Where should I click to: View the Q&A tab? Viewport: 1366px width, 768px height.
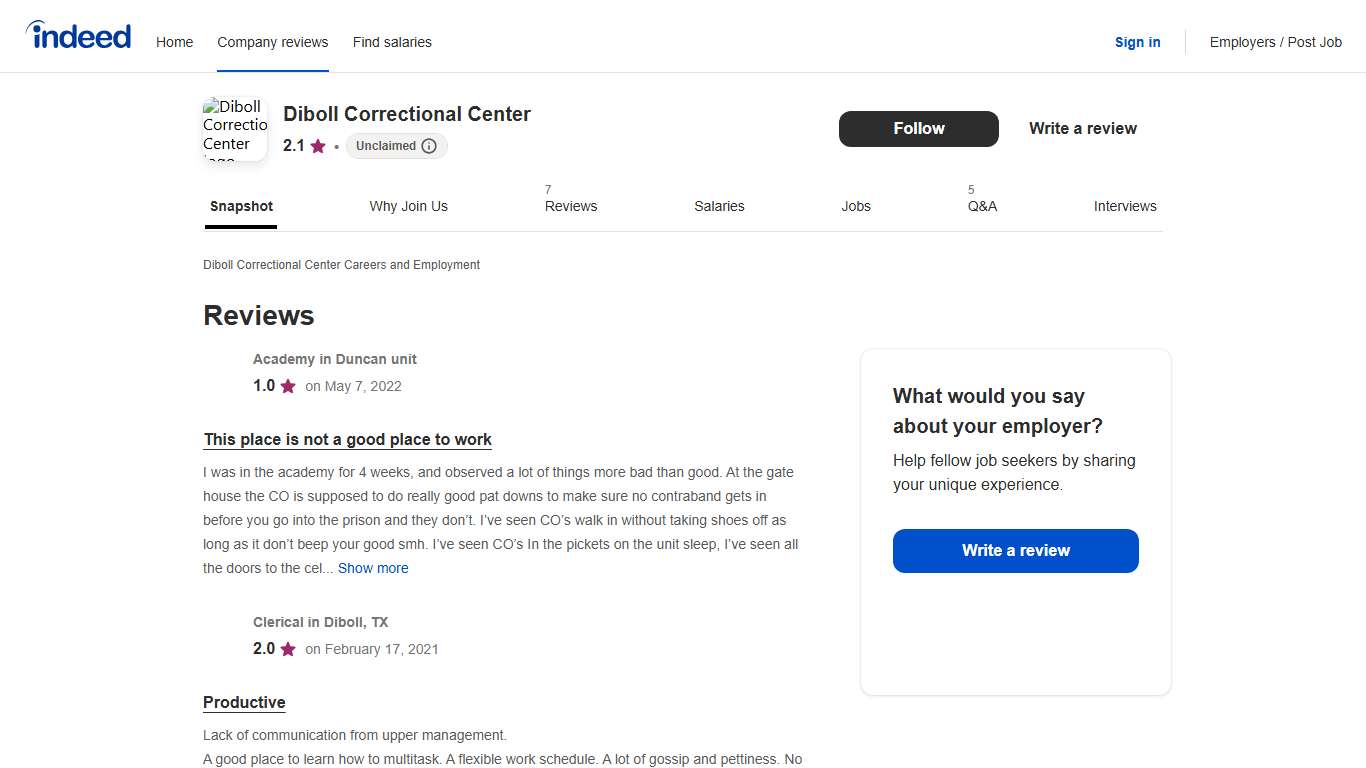point(982,206)
